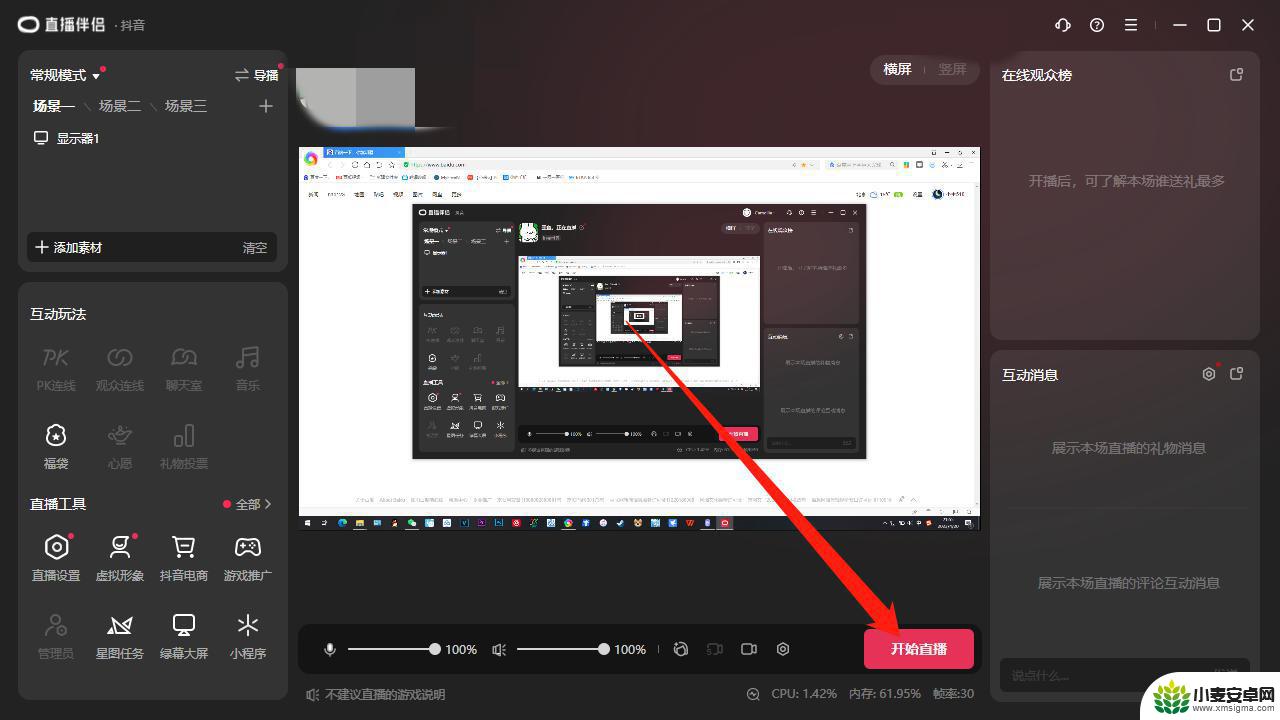The image size is (1280, 720).
Task: Pop out the 在线观众榜 panel
Action: point(1236,75)
